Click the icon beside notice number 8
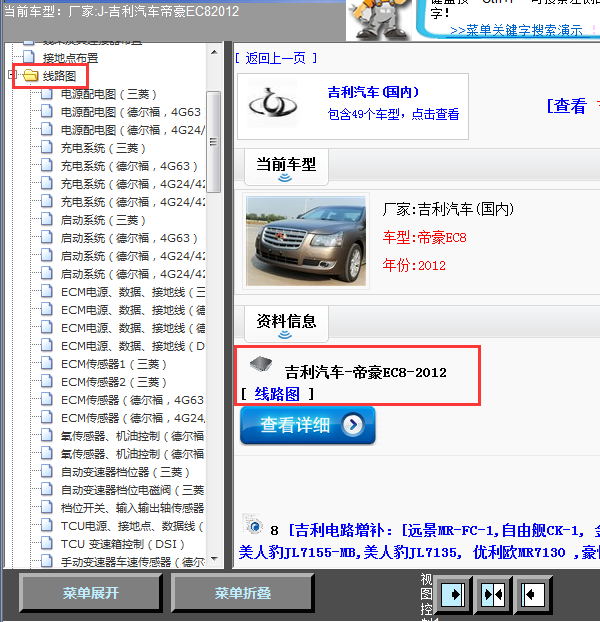The width and height of the screenshot is (600, 622). coord(253,524)
